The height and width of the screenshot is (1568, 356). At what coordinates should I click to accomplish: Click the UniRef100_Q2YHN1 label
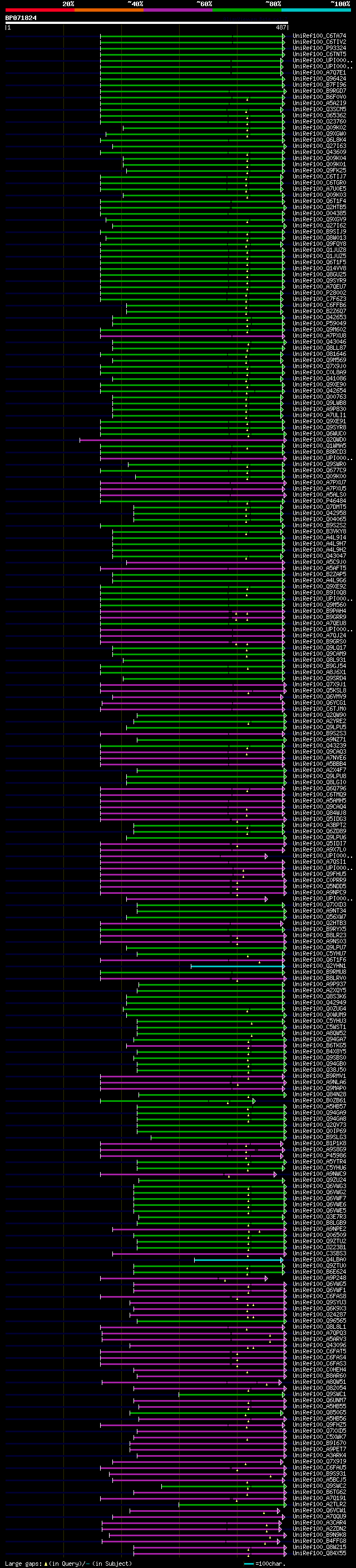(319, 966)
